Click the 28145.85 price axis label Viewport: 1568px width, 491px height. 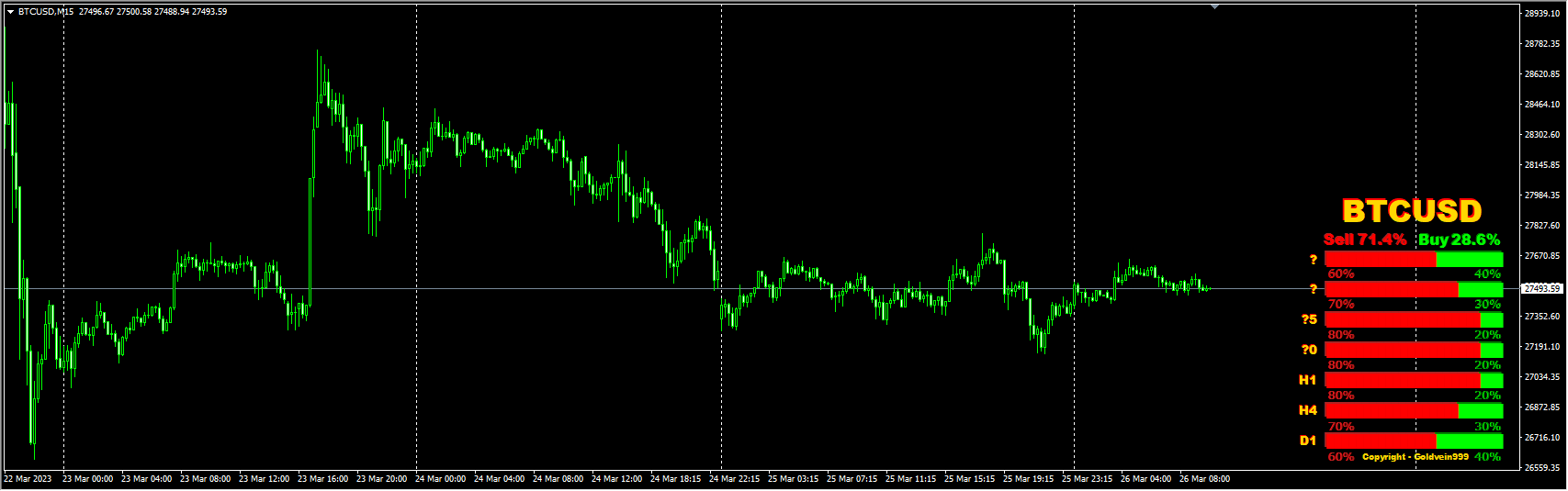point(1542,165)
